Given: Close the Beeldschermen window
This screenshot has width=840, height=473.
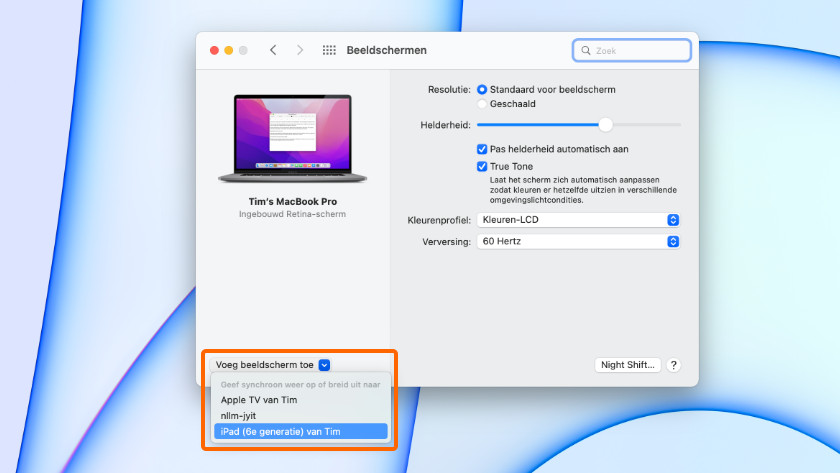Looking at the screenshot, I should pos(214,50).
